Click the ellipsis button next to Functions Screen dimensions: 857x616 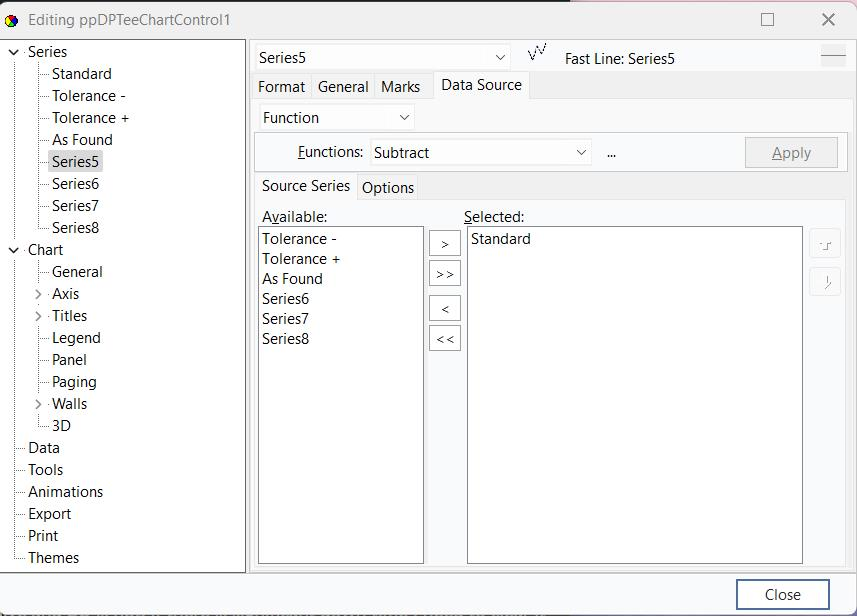(x=611, y=153)
